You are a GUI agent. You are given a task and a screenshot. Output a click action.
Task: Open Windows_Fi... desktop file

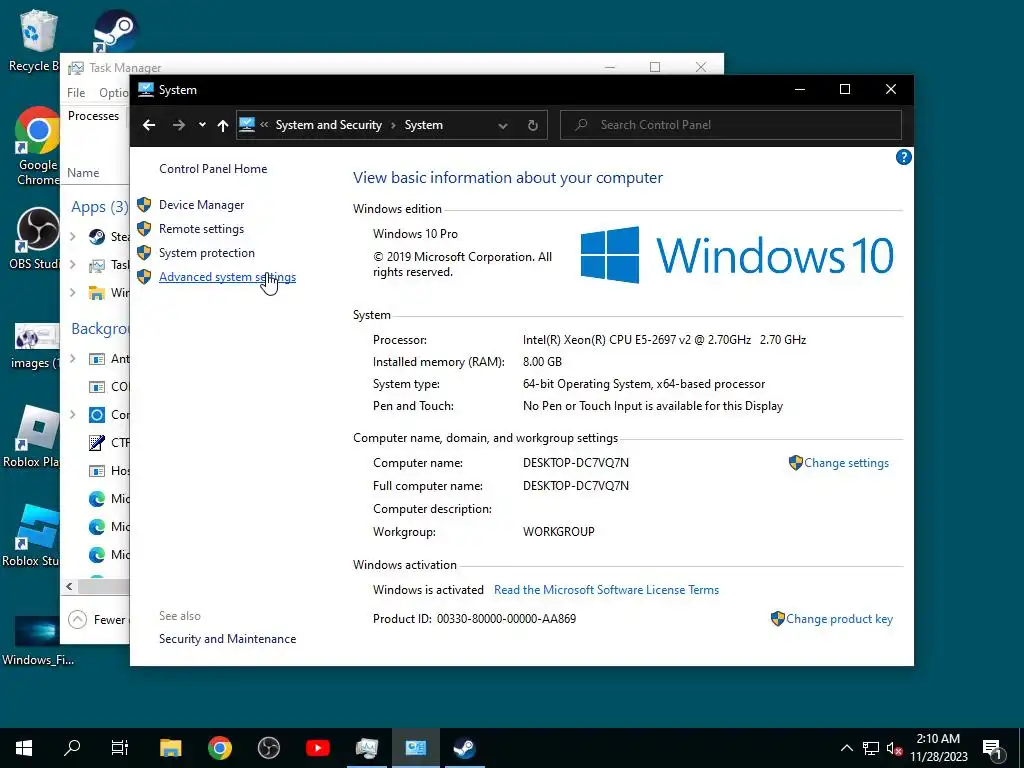37,640
